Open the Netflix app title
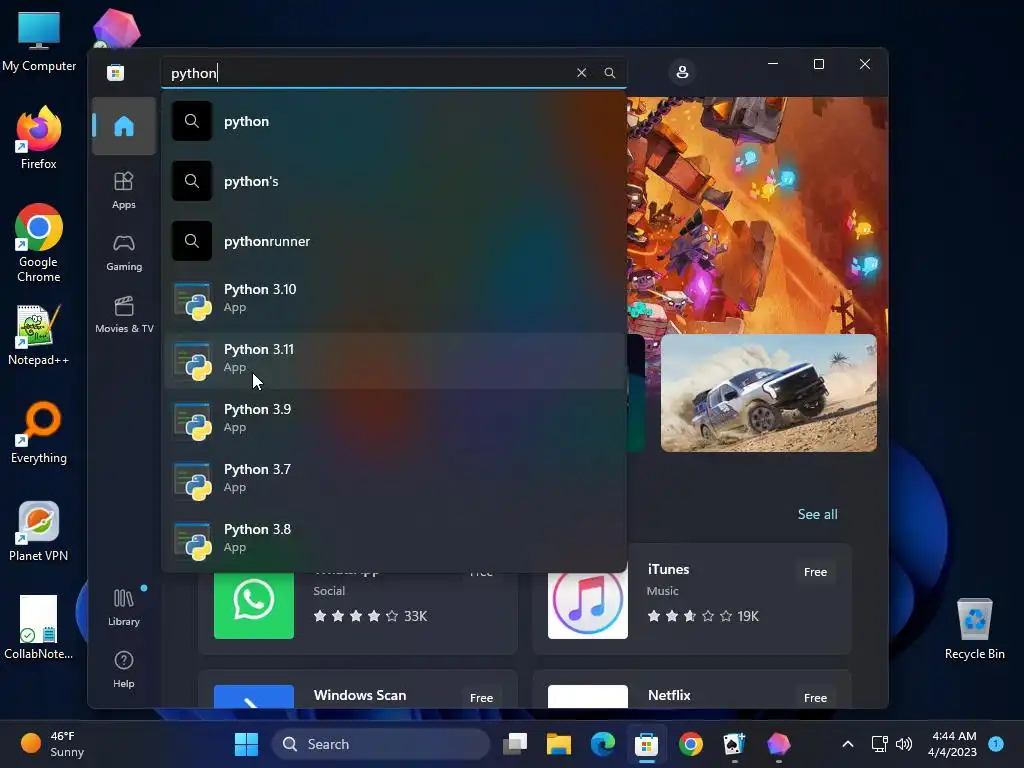Image resolution: width=1024 pixels, height=768 pixels. tap(669, 695)
